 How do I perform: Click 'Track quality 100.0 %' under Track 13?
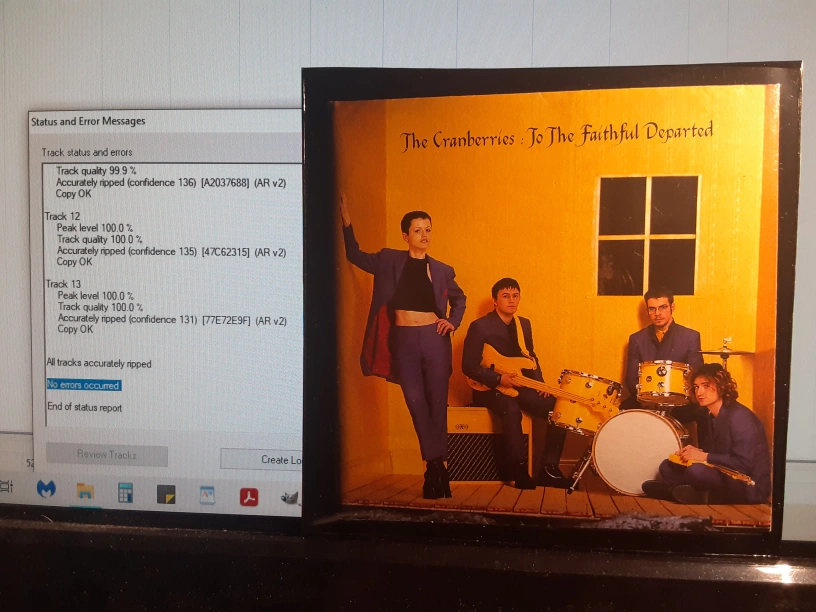click(100, 307)
